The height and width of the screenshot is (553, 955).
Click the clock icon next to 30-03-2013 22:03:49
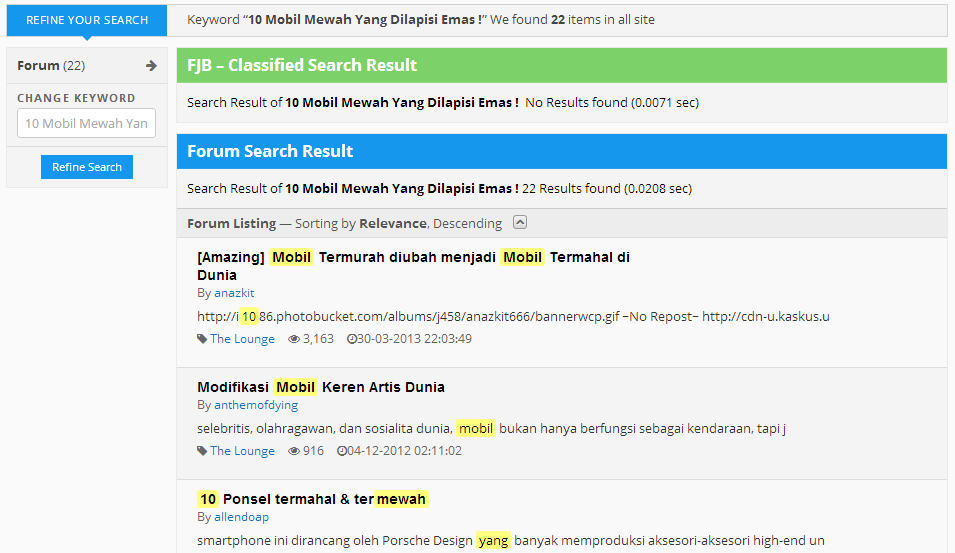click(x=351, y=339)
